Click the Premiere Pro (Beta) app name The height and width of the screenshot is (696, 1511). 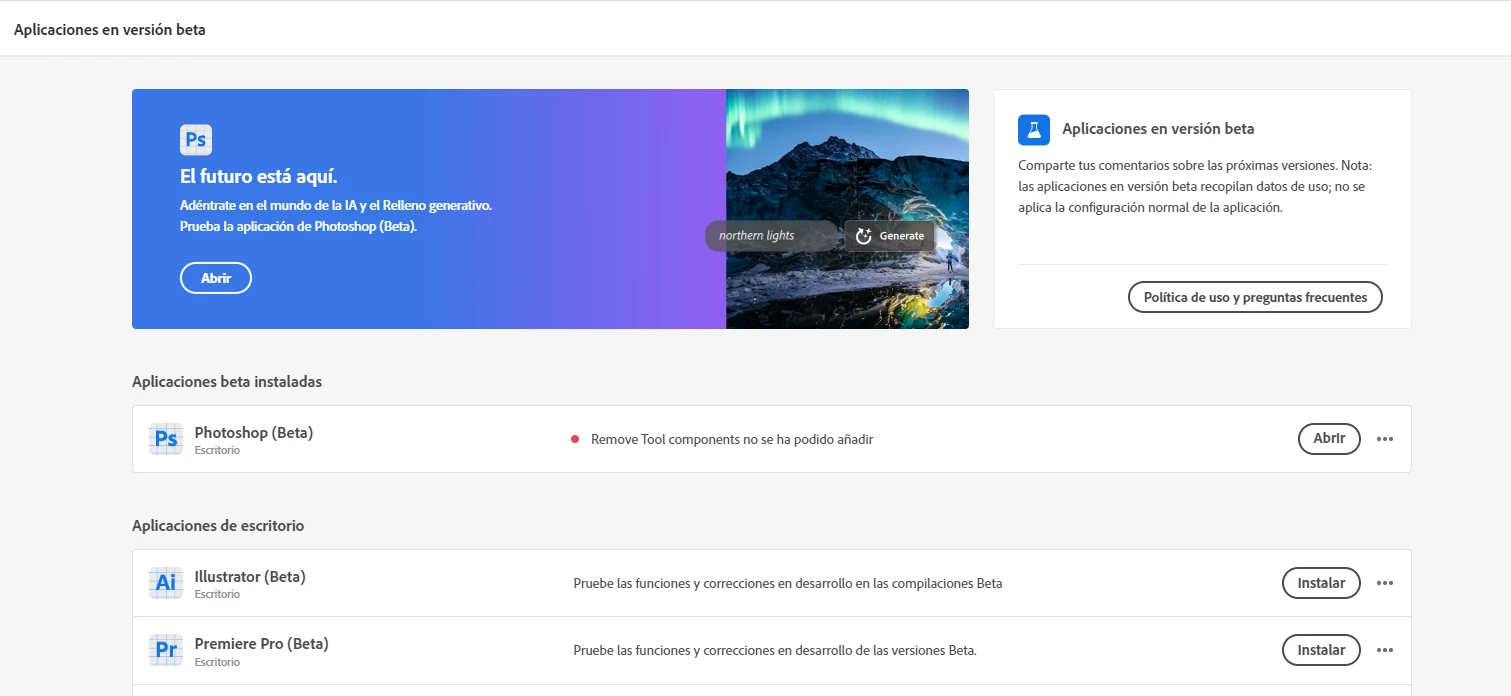[261, 644]
